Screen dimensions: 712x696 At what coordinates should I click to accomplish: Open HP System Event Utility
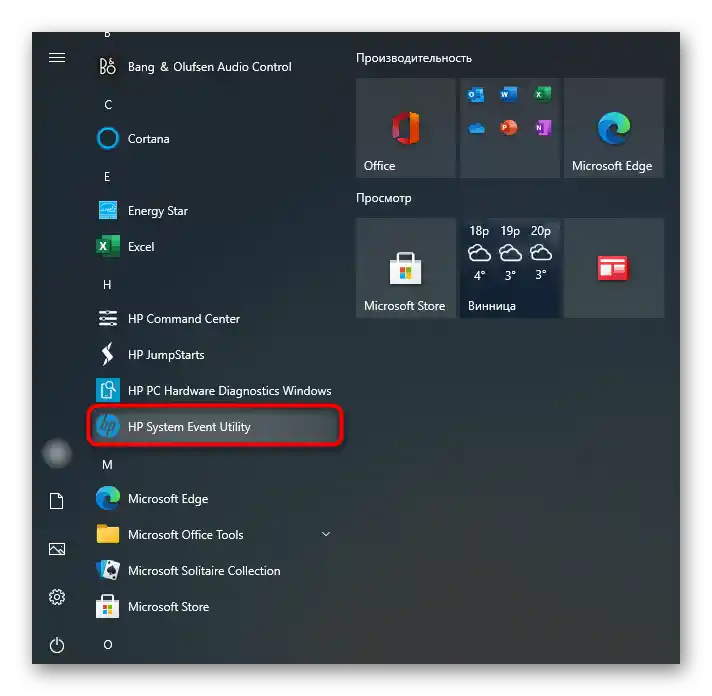coord(213,426)
